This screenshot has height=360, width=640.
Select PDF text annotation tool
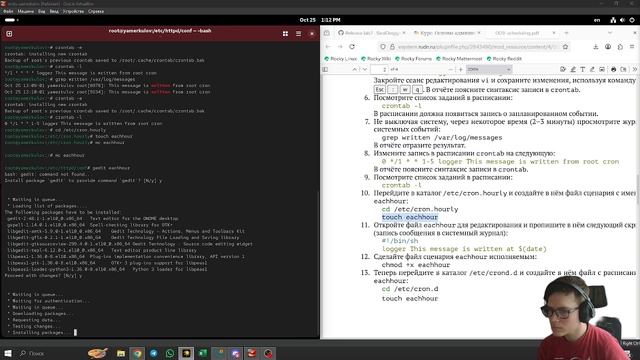coord(582,69)
